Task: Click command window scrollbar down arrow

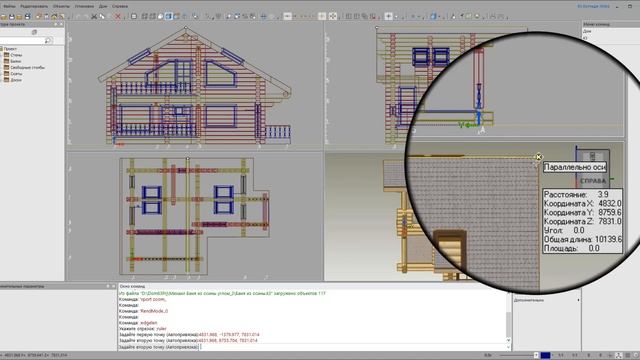Action: (508, 340)
